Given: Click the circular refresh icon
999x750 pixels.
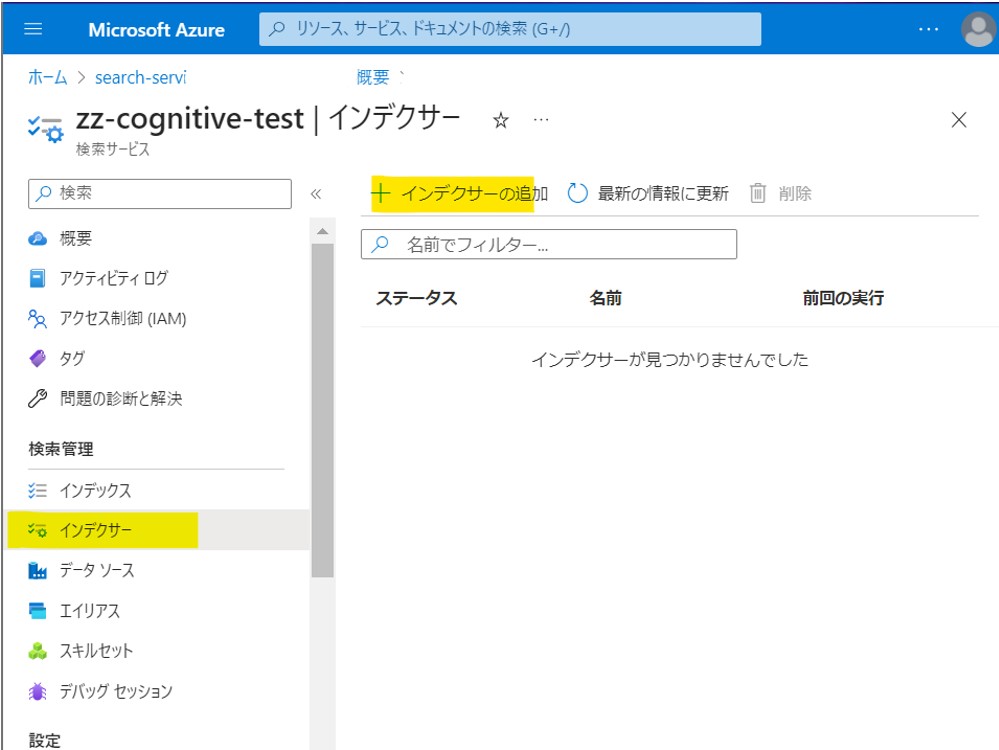Looking at the screenshot, I should point(577,193).
